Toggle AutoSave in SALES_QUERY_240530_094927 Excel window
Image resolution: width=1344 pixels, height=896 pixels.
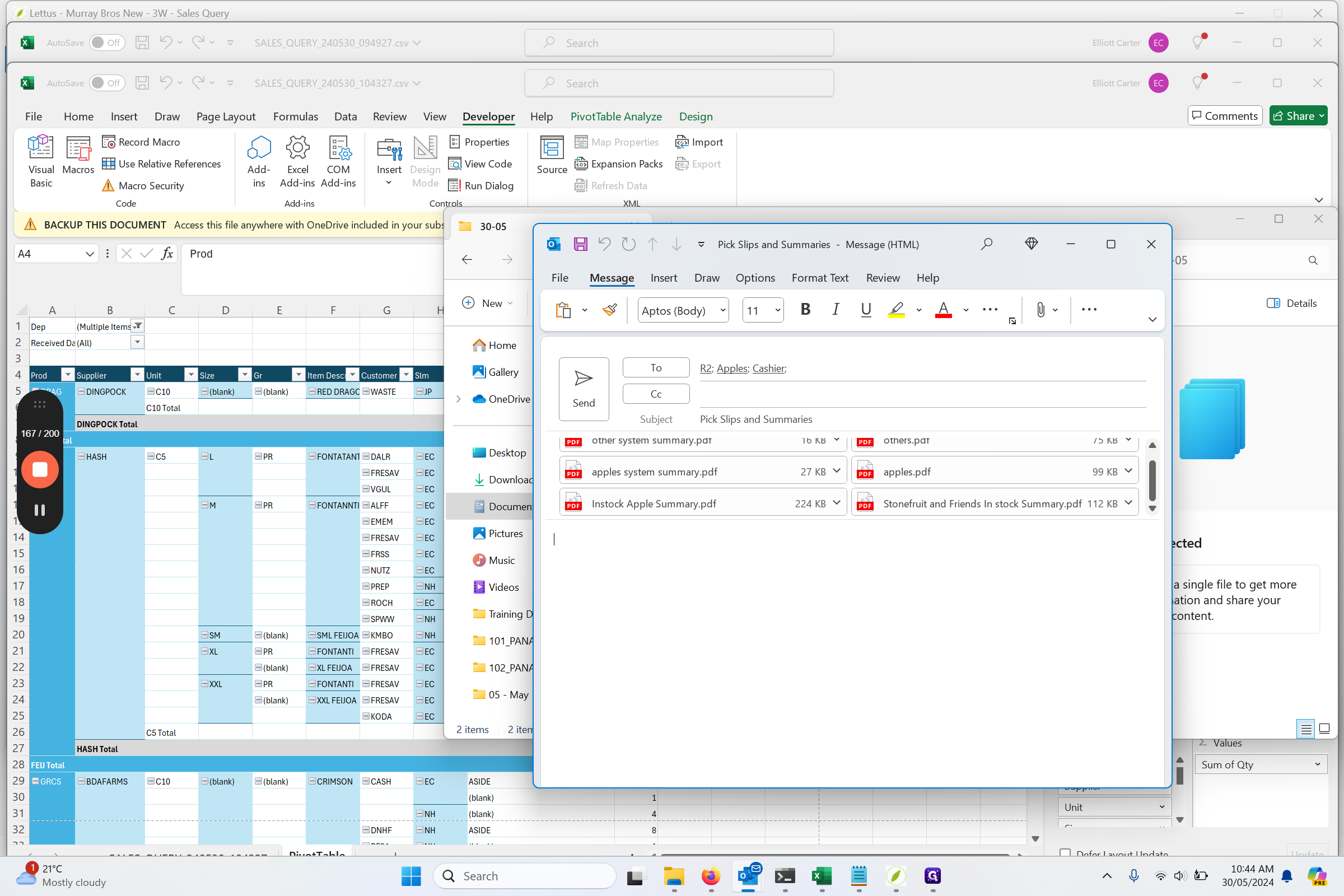pyautogui.click(x=107, y=43)
